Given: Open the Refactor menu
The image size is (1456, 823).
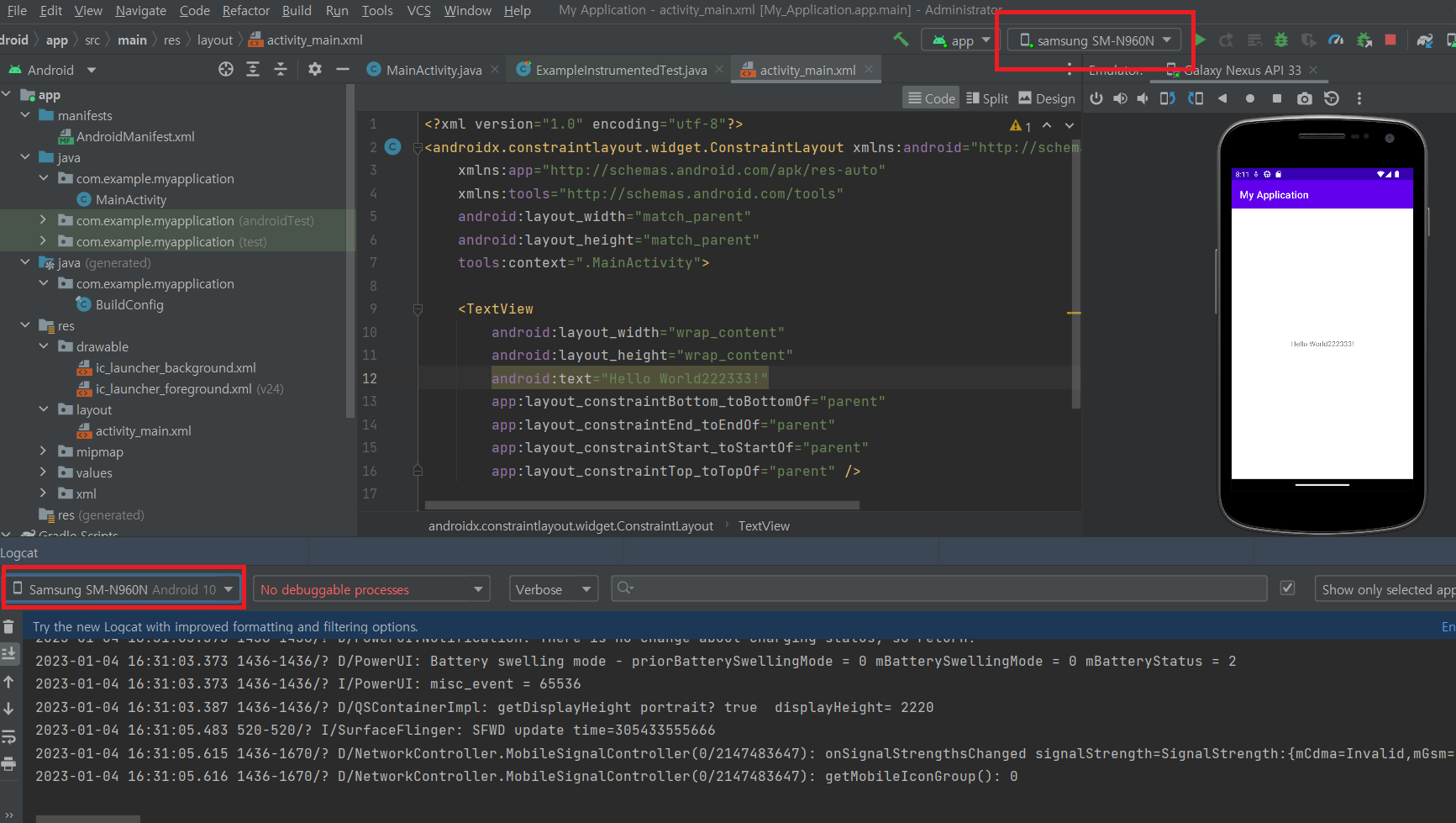Looking at the screenshot, I should click(245, 10).
